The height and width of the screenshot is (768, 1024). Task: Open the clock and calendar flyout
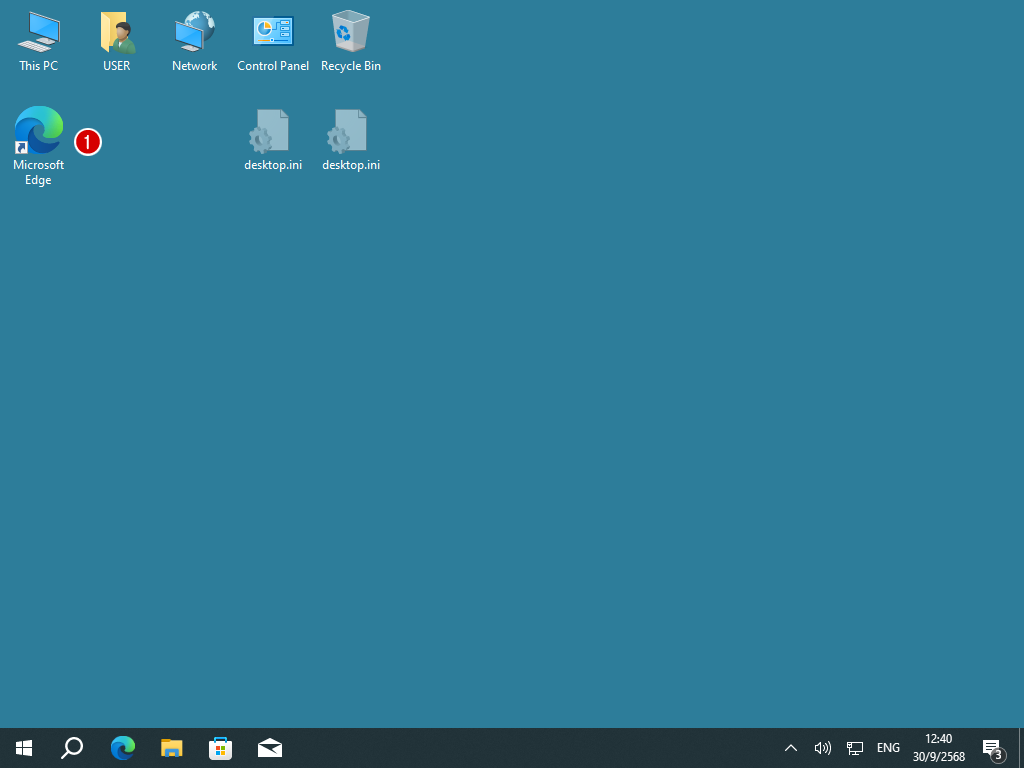click(938, 748)
